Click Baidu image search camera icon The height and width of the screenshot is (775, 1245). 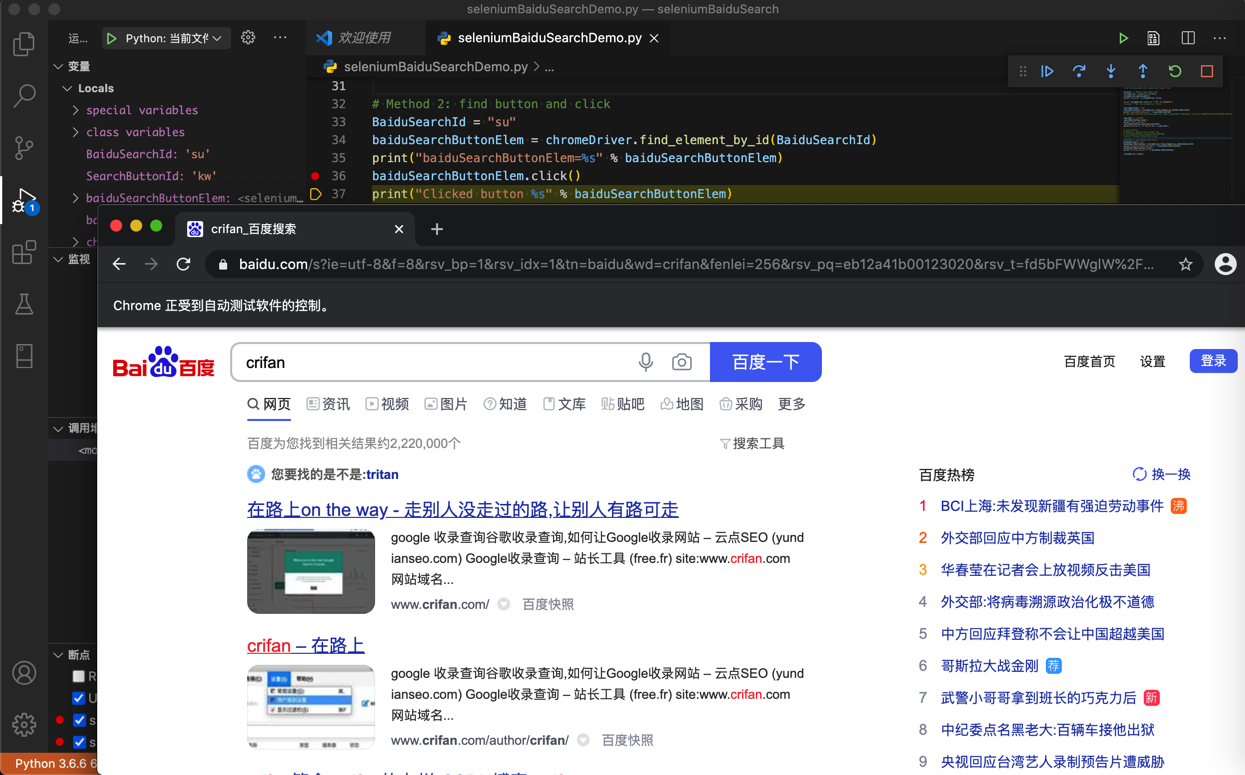pyautogui.click(x=682, y=362)
